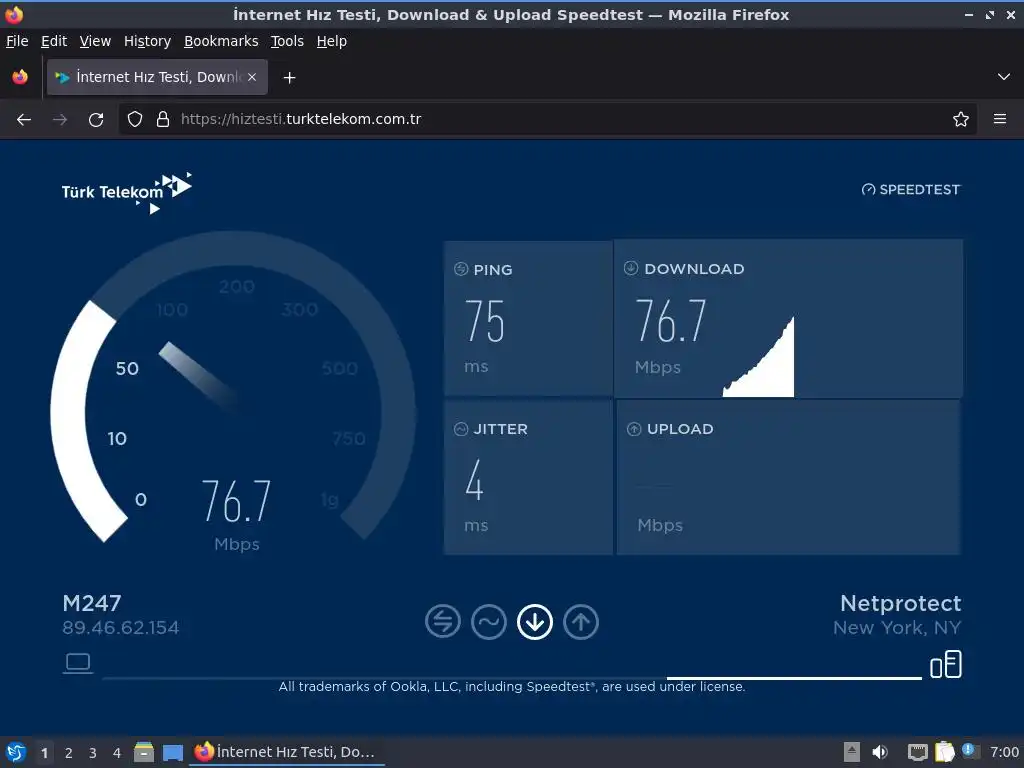Open tracking protection shield icon
This screenshot has height=768, width=1024.
click(135, 120)
